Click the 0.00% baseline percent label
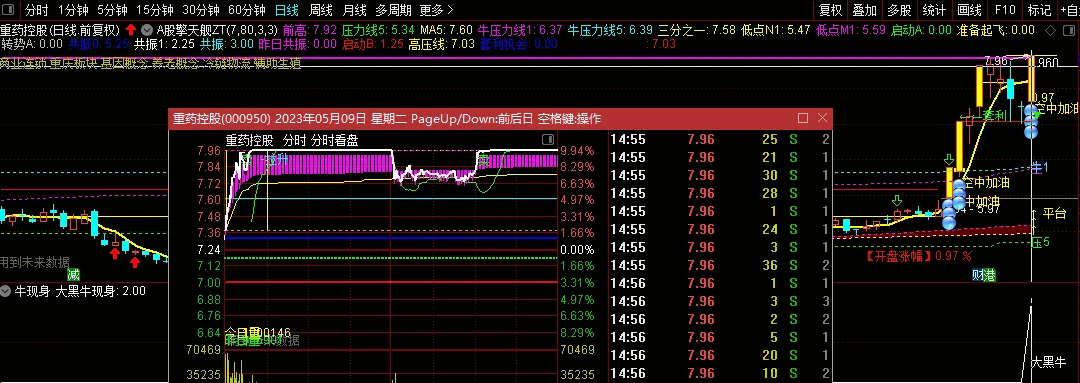The height and width of the screenshot is (383, 1080). (x=577, y=249)
